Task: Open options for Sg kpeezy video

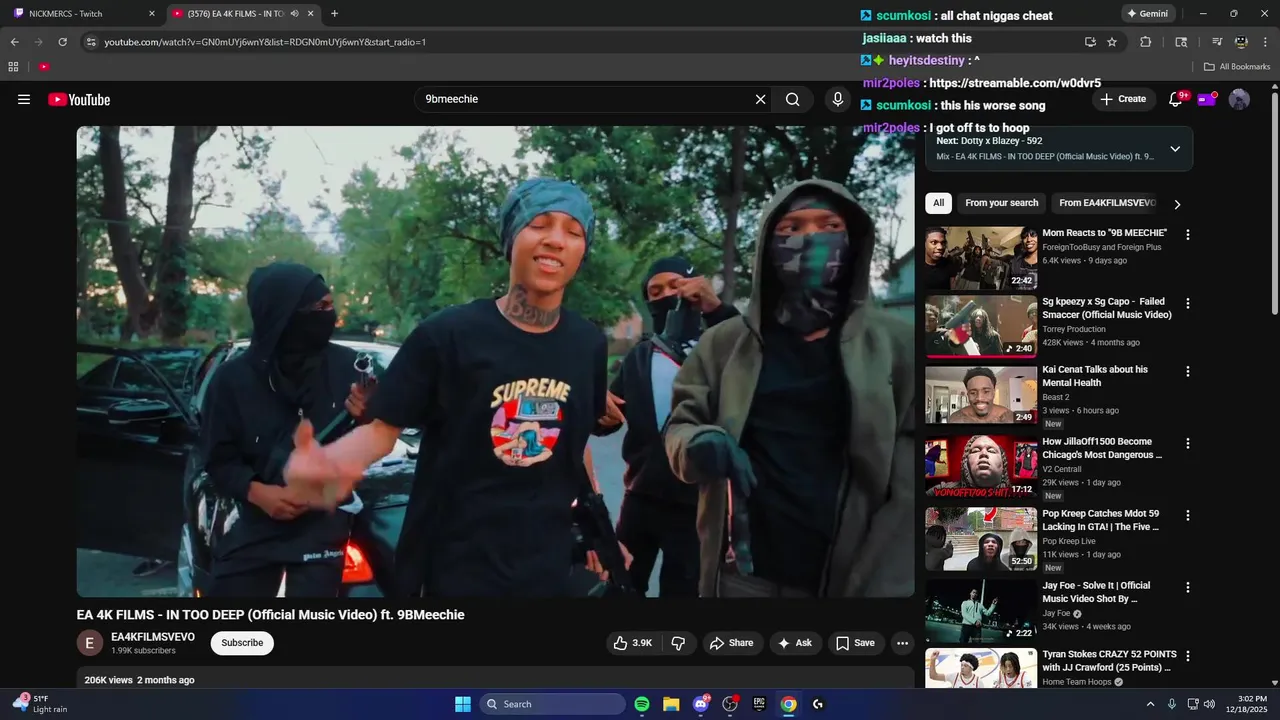Action: 1188,303
